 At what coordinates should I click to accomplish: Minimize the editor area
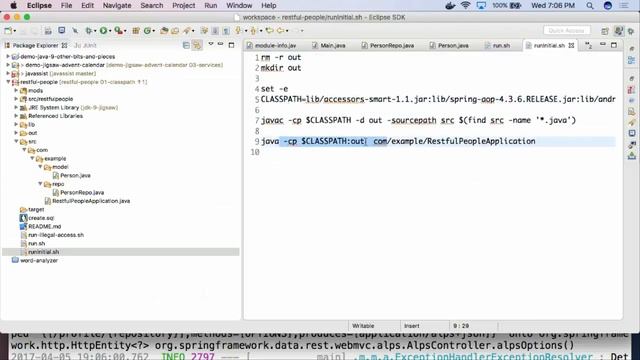tap(602, 44)
